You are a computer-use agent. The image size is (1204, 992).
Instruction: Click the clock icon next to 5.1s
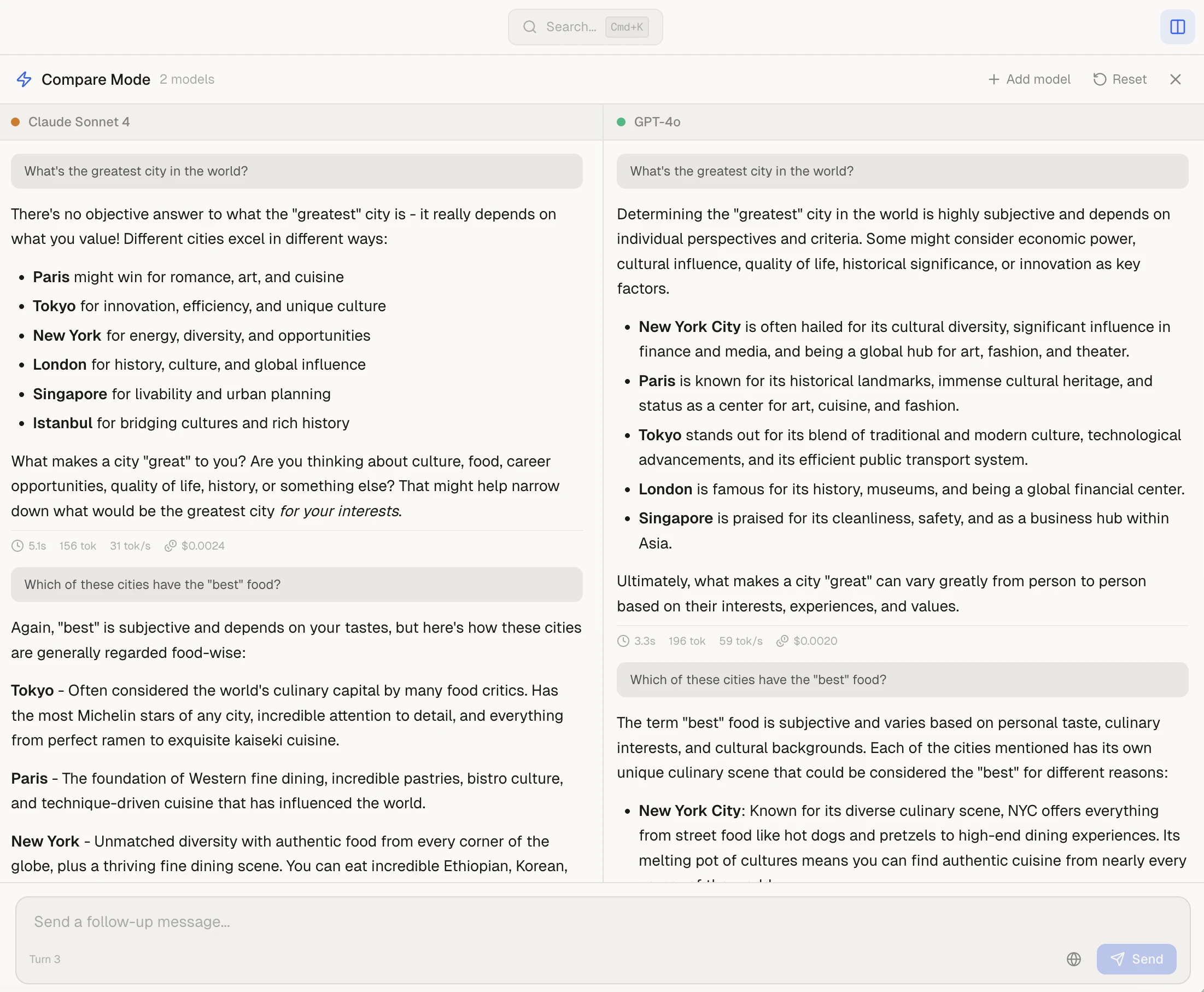pyautogui.click(x=17, y=546)
